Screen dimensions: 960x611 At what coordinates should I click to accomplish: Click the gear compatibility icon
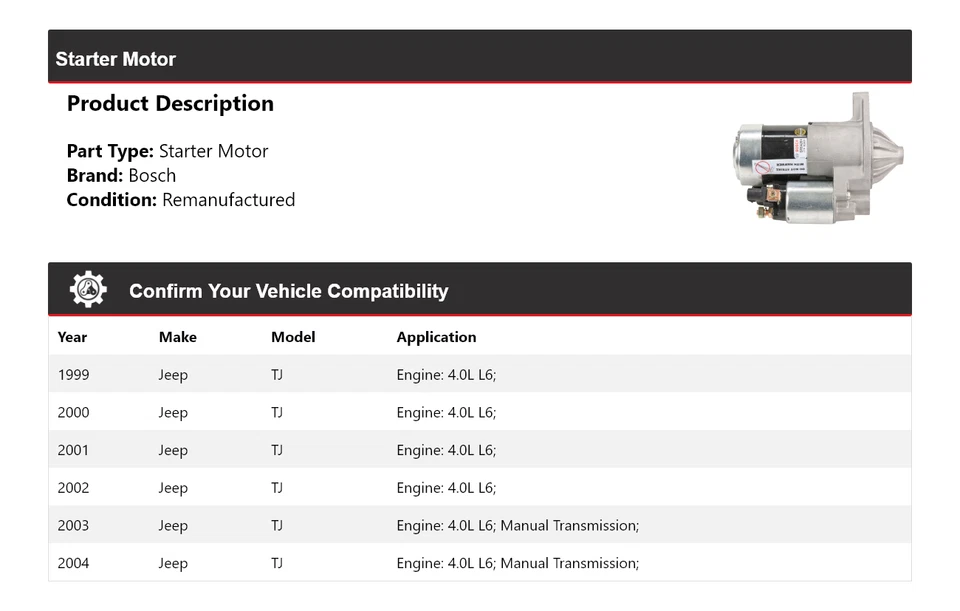[88, 290]
